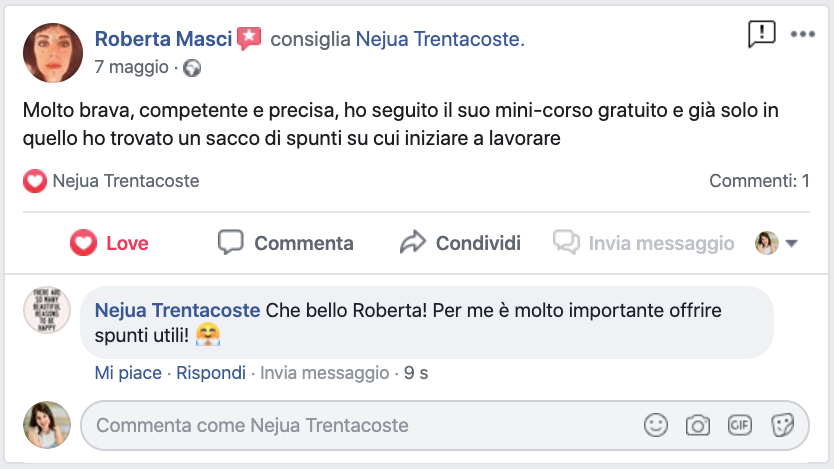Share the post with Condividi
The height and width of the screenshot is (469, 834).
click(x=460, y=243)
